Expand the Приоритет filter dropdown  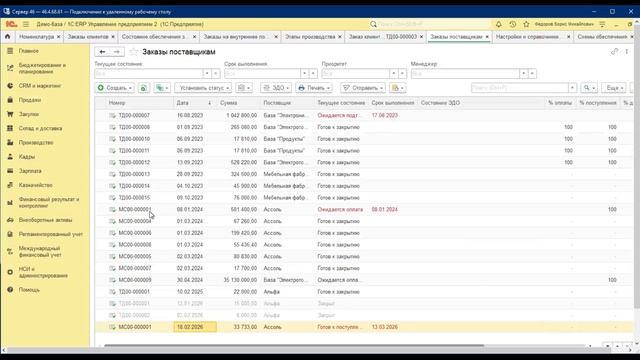393,73
